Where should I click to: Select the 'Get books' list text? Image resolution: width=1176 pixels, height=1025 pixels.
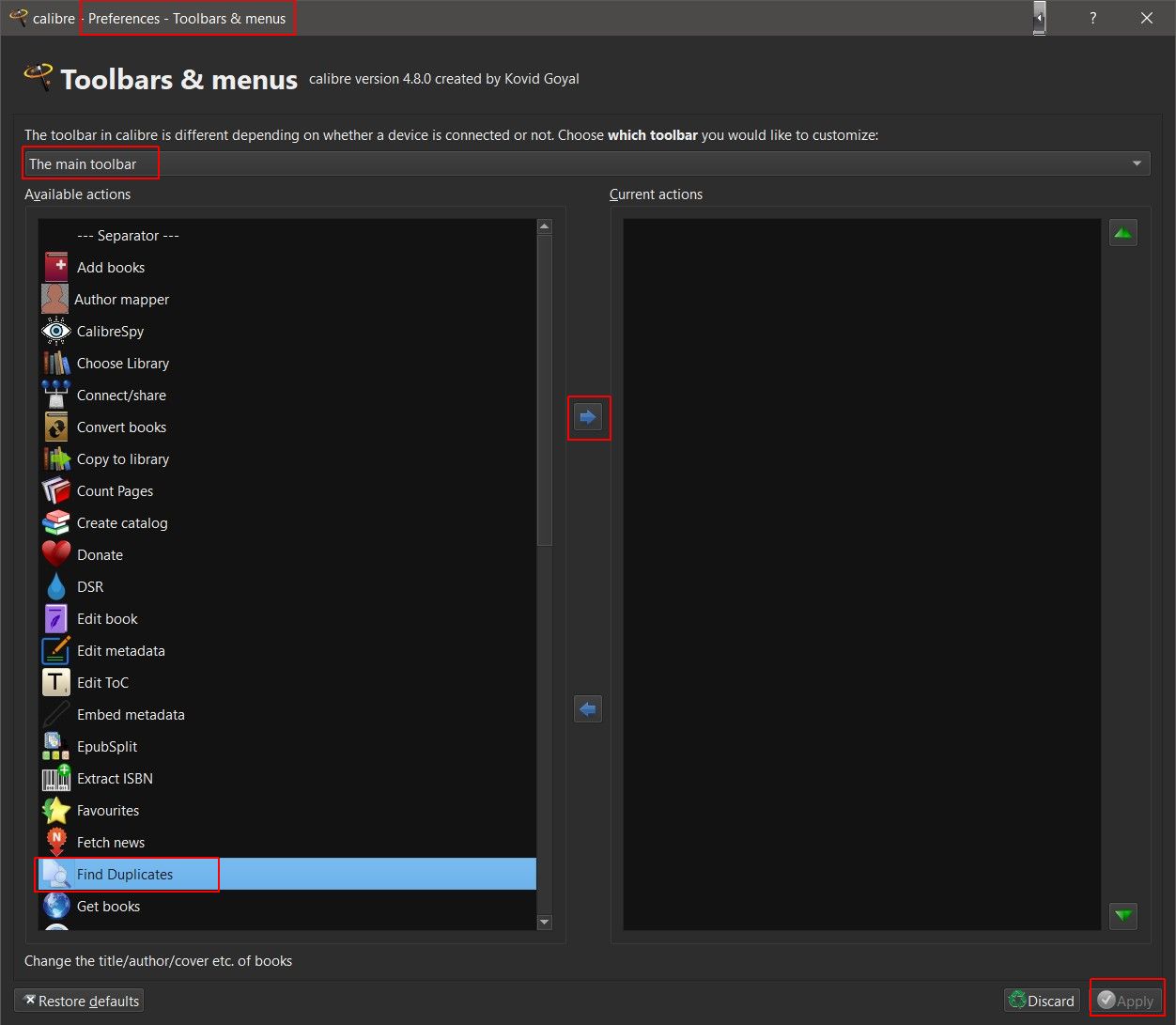click(108, 906)
